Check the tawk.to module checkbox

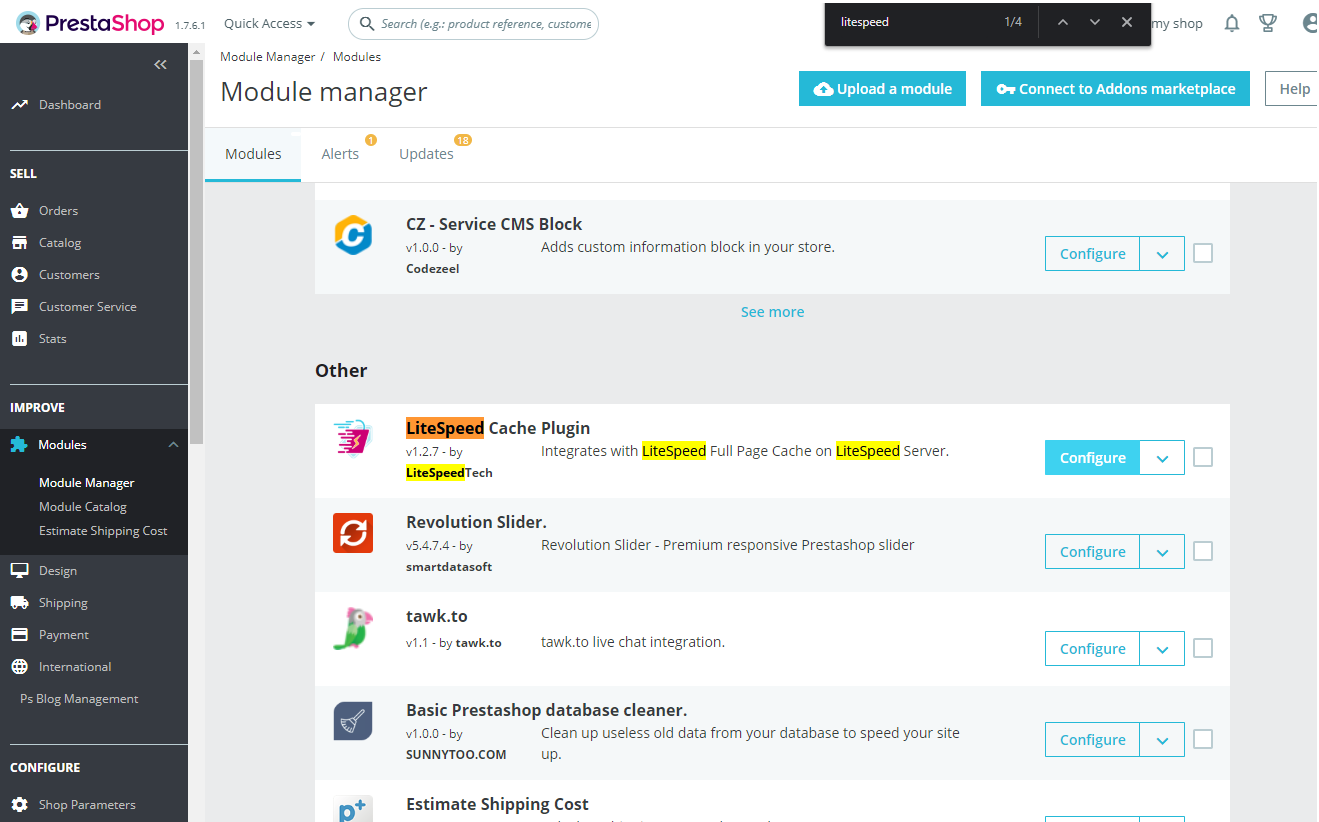click(1203, 648)
